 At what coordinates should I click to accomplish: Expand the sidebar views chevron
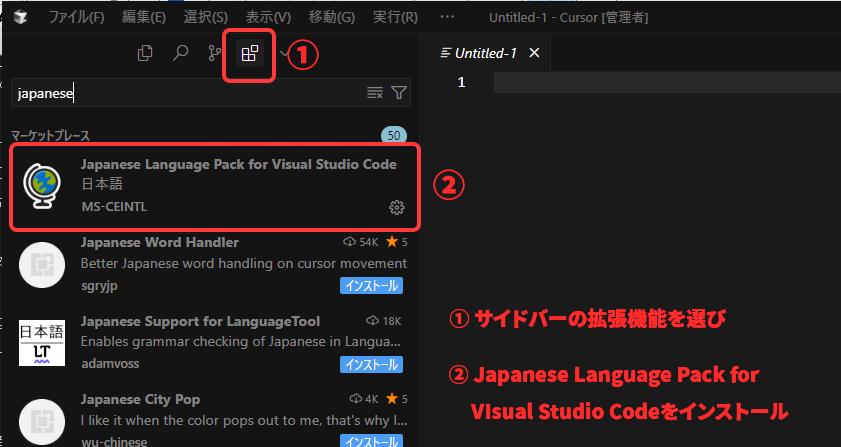click(284, 53)
